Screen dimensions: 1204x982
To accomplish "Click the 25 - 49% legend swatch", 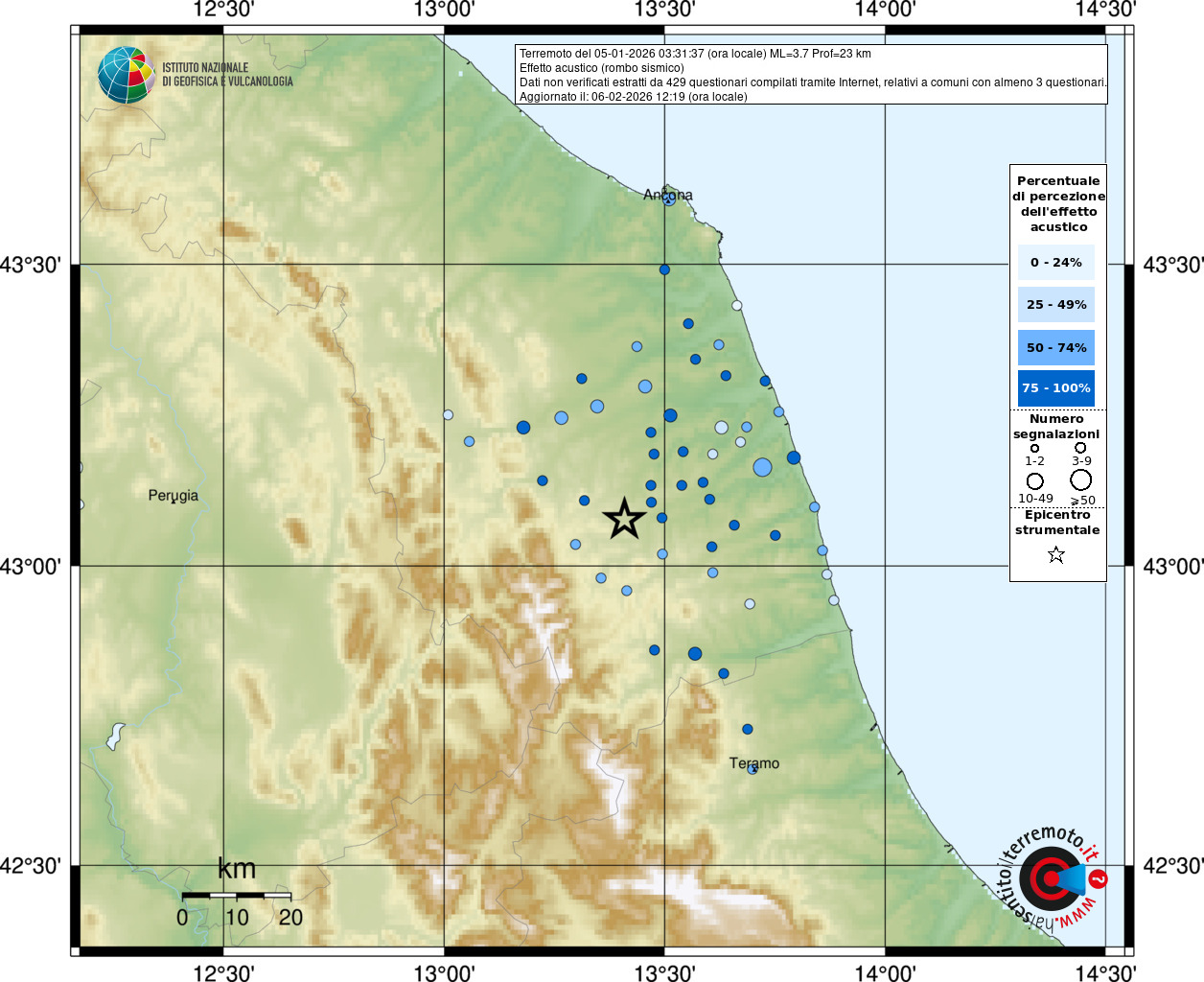I will [x=1055, y=305].
